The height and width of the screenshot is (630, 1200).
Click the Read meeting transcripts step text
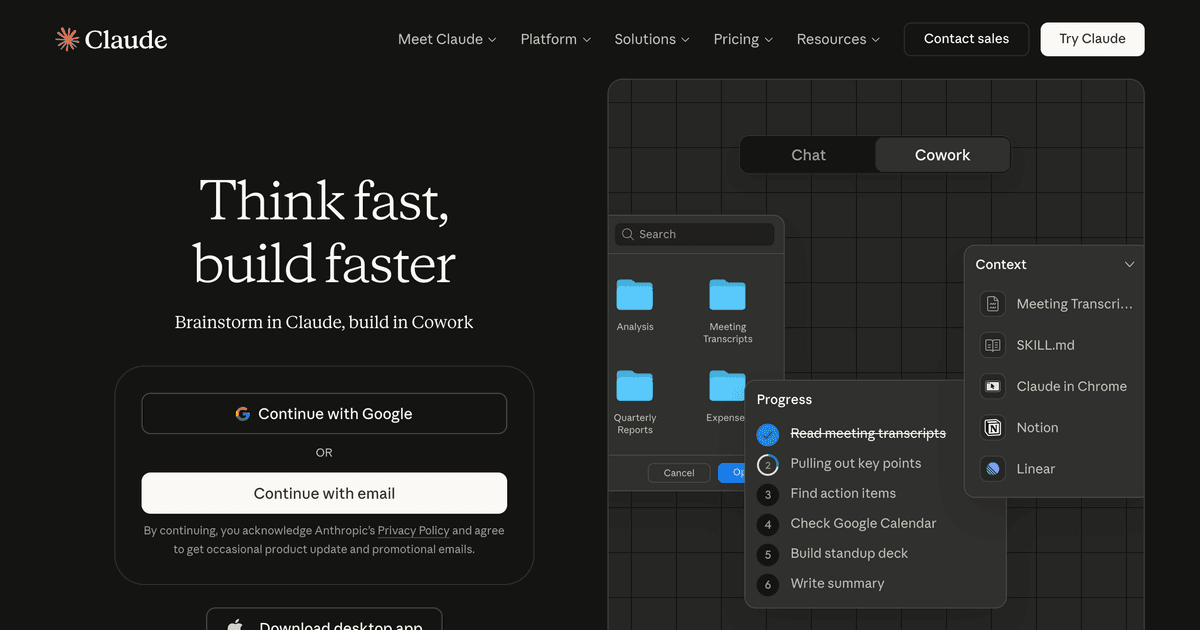click(868, 433)
